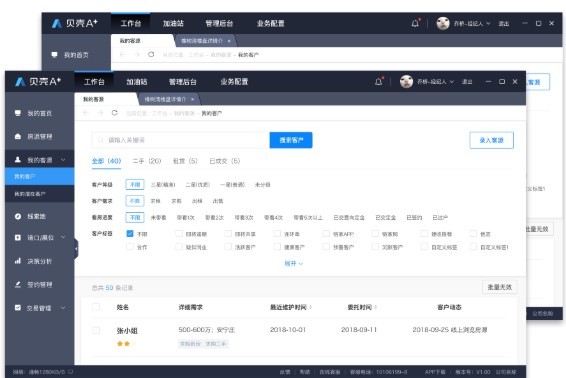Select 租赁 (5) tab
Image resolution: width=566 pixels, height=378 pixels.
pos(185,161)
